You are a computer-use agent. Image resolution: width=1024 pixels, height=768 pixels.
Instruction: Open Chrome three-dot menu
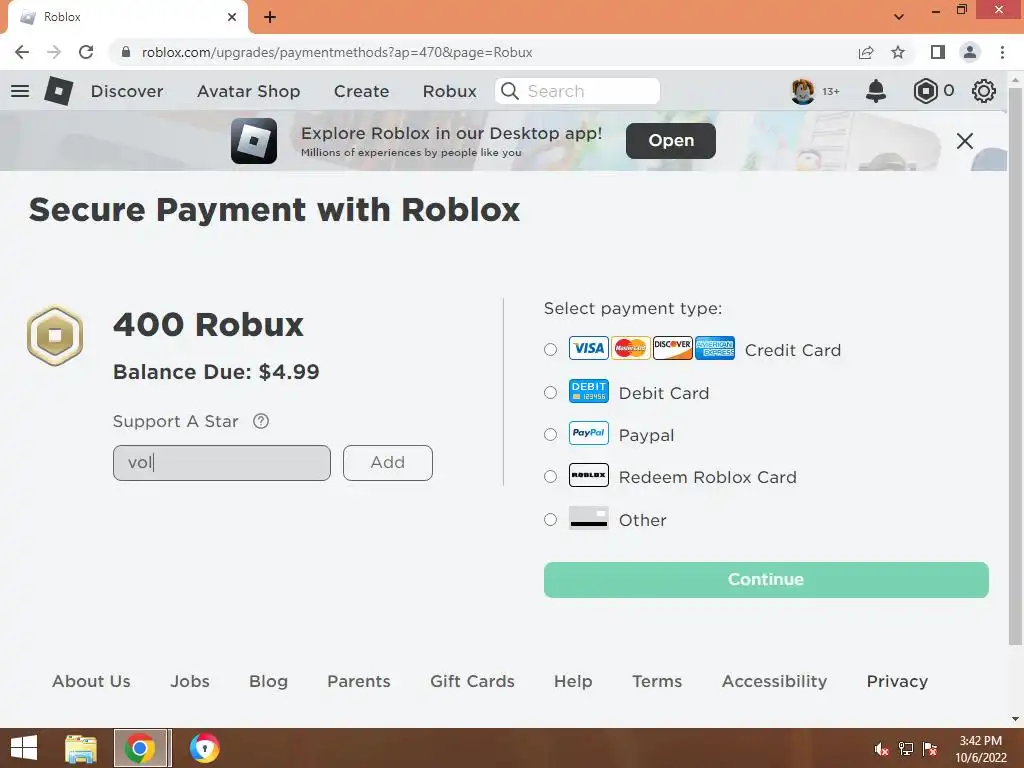click(1002, 52)
